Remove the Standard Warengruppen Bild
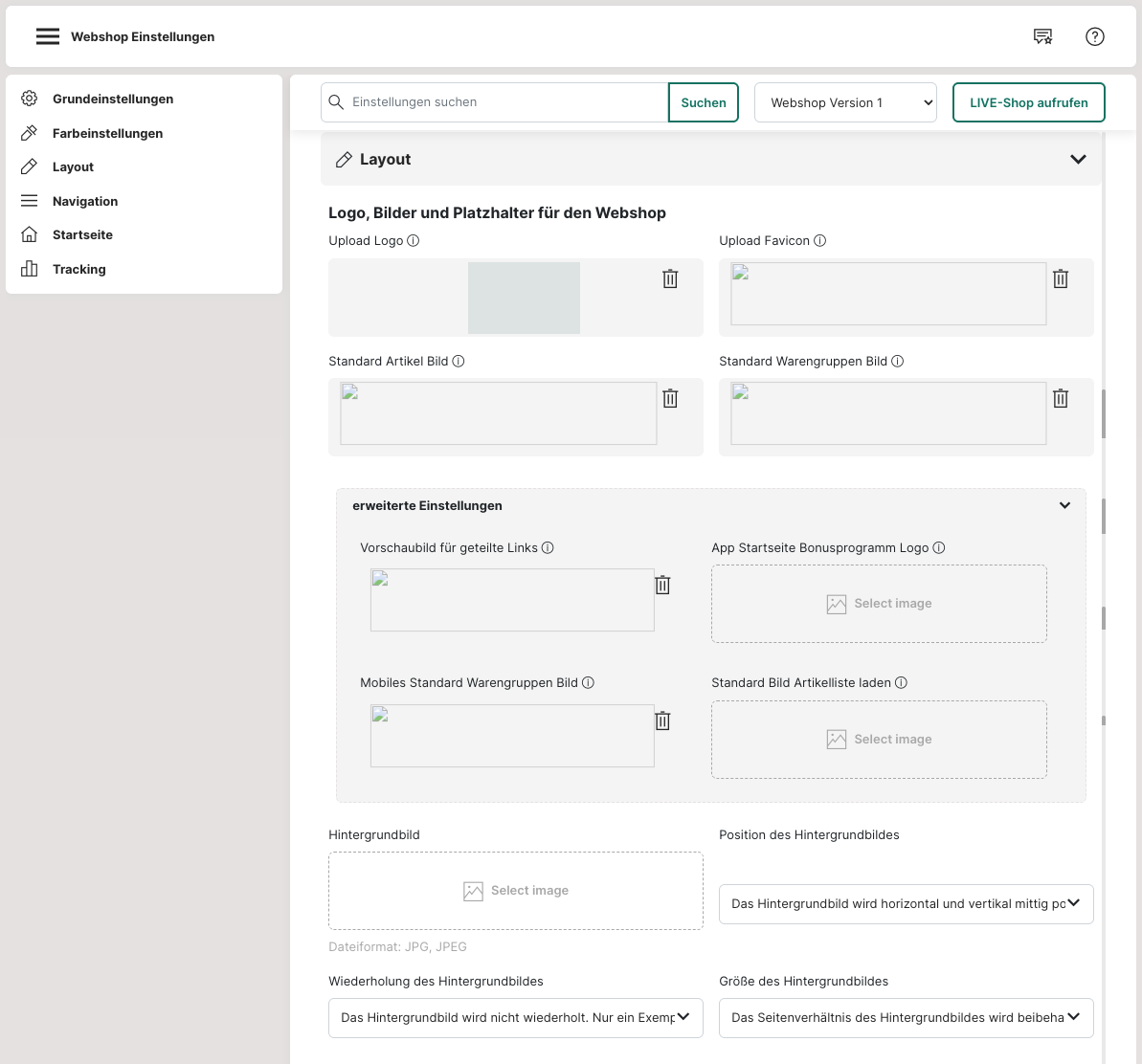This screenshot has width=1142, height=1064. click(1061, 398)
